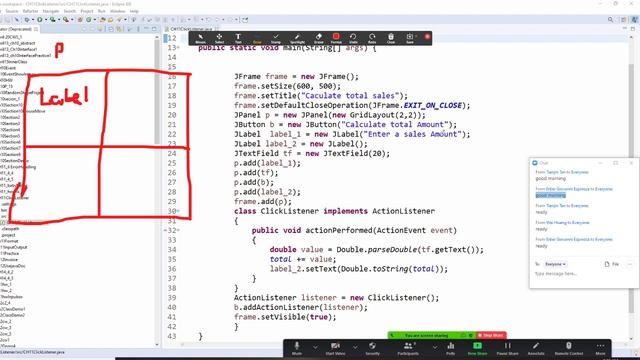Turn on the Spotlight annotation tool
The width and height of the screenshot is (640, 360).
pos(297,38)
